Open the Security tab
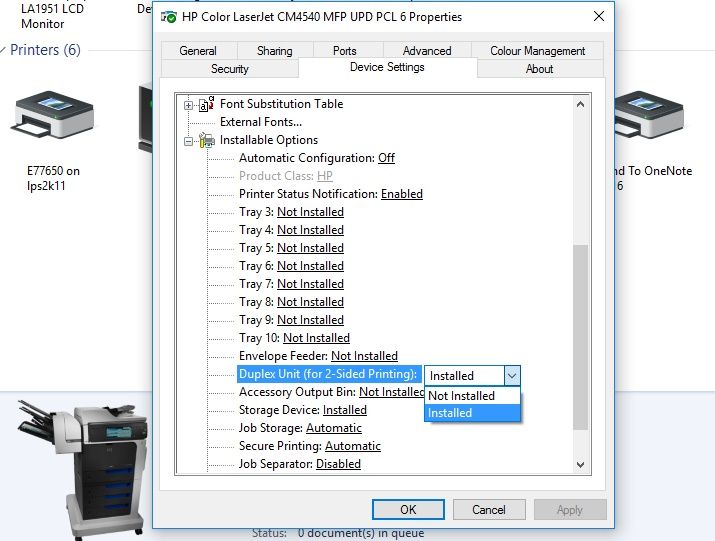715x541 pixels. tap(230, 69)
